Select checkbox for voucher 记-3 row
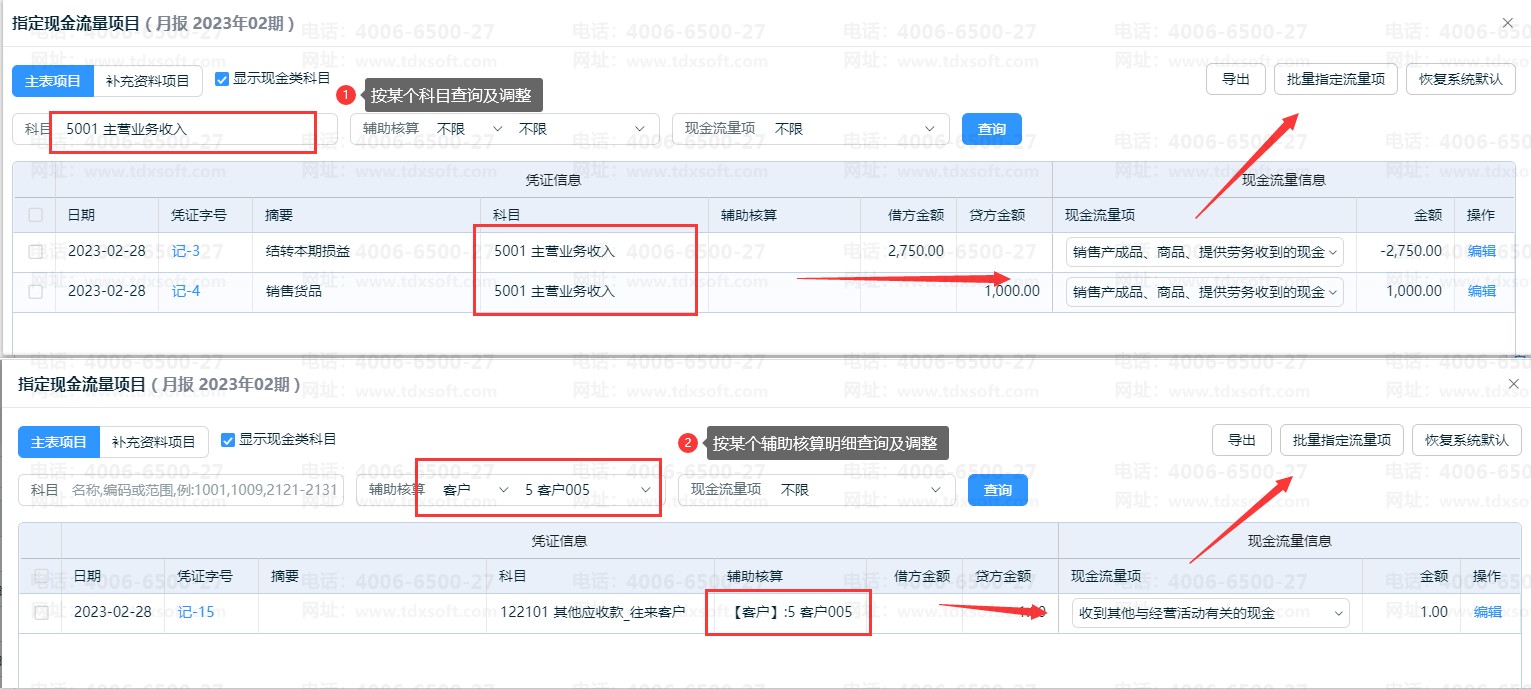 pyautogui.click(x=36, y=252)
